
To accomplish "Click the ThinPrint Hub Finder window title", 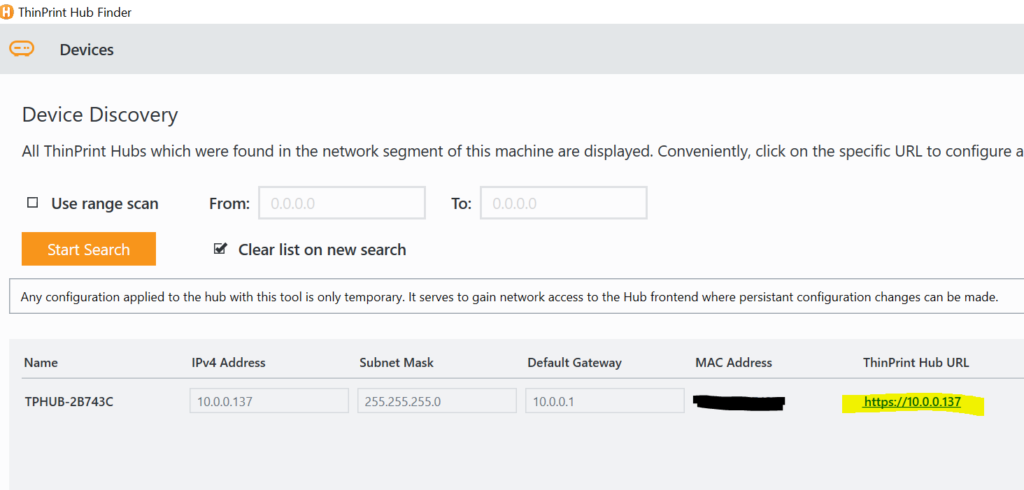I will (74, 12).
